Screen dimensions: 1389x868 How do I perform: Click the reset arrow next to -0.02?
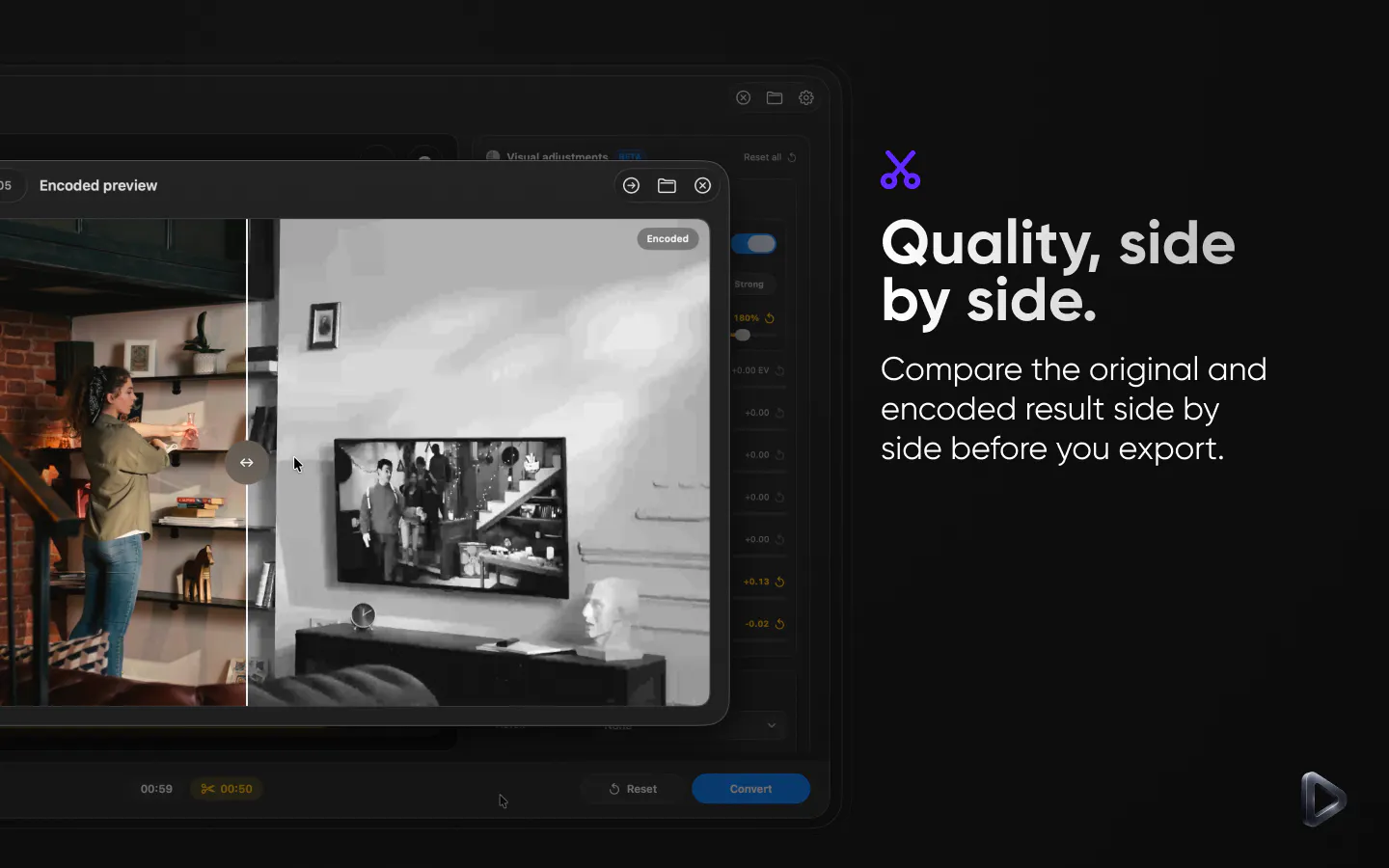tap(780, 624)
